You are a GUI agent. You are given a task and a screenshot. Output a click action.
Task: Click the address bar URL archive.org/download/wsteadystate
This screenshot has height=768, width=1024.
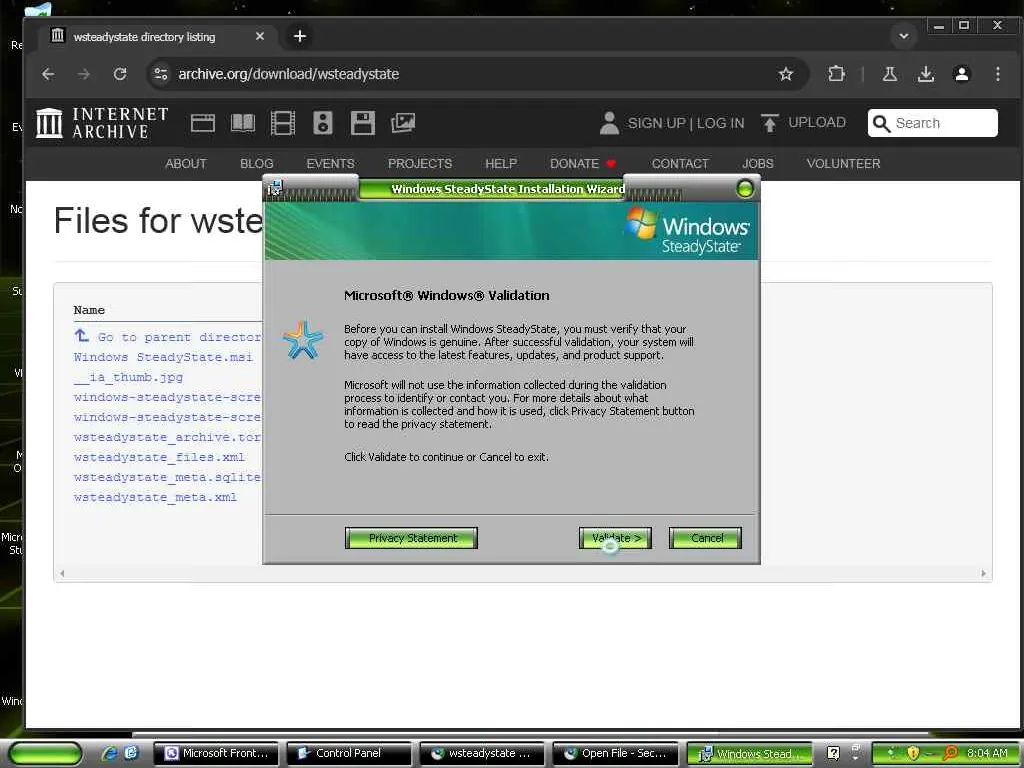point(289,74)
